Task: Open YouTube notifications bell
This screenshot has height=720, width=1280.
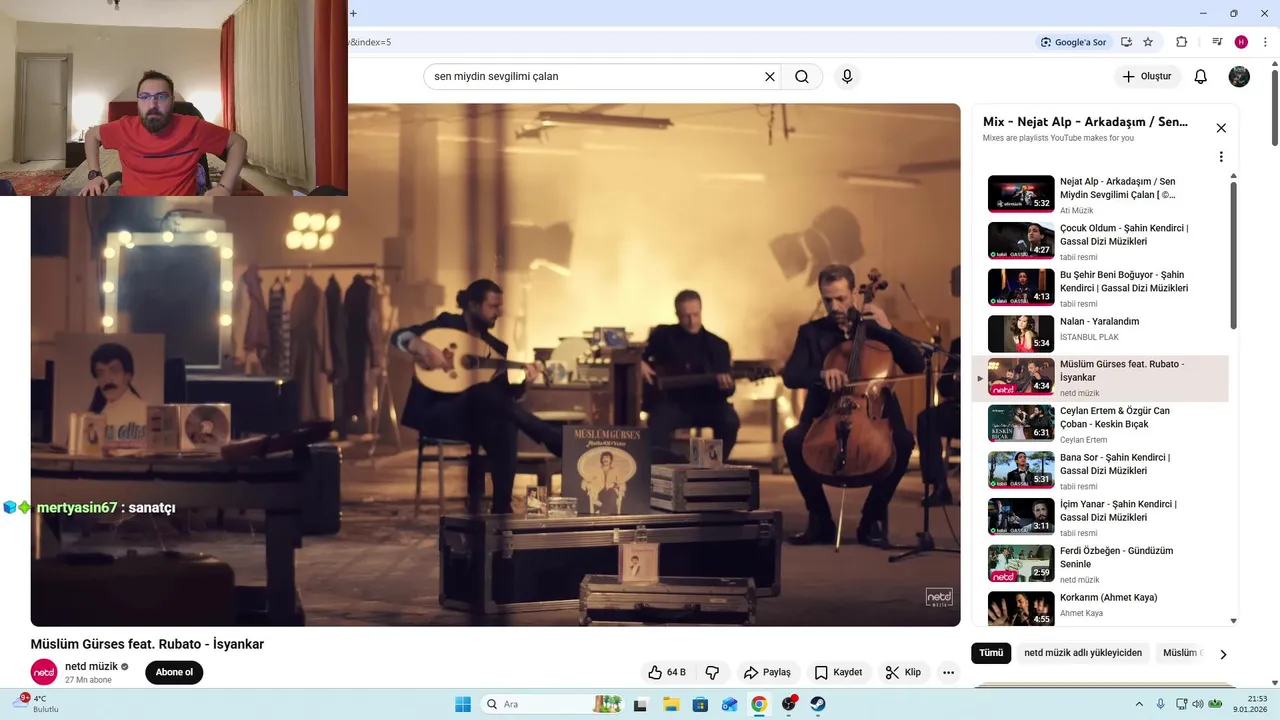Action: tap(1201, 76)
